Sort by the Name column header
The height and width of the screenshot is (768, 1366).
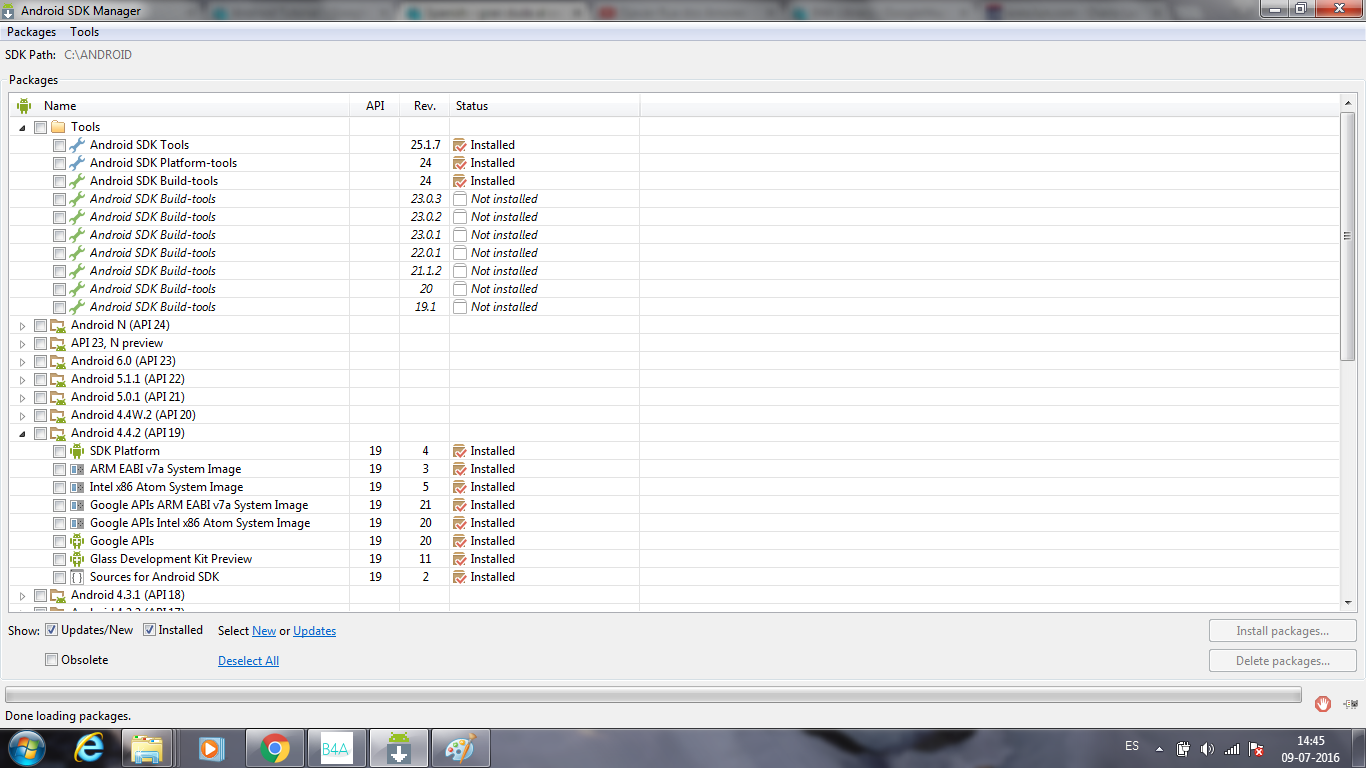180,105
